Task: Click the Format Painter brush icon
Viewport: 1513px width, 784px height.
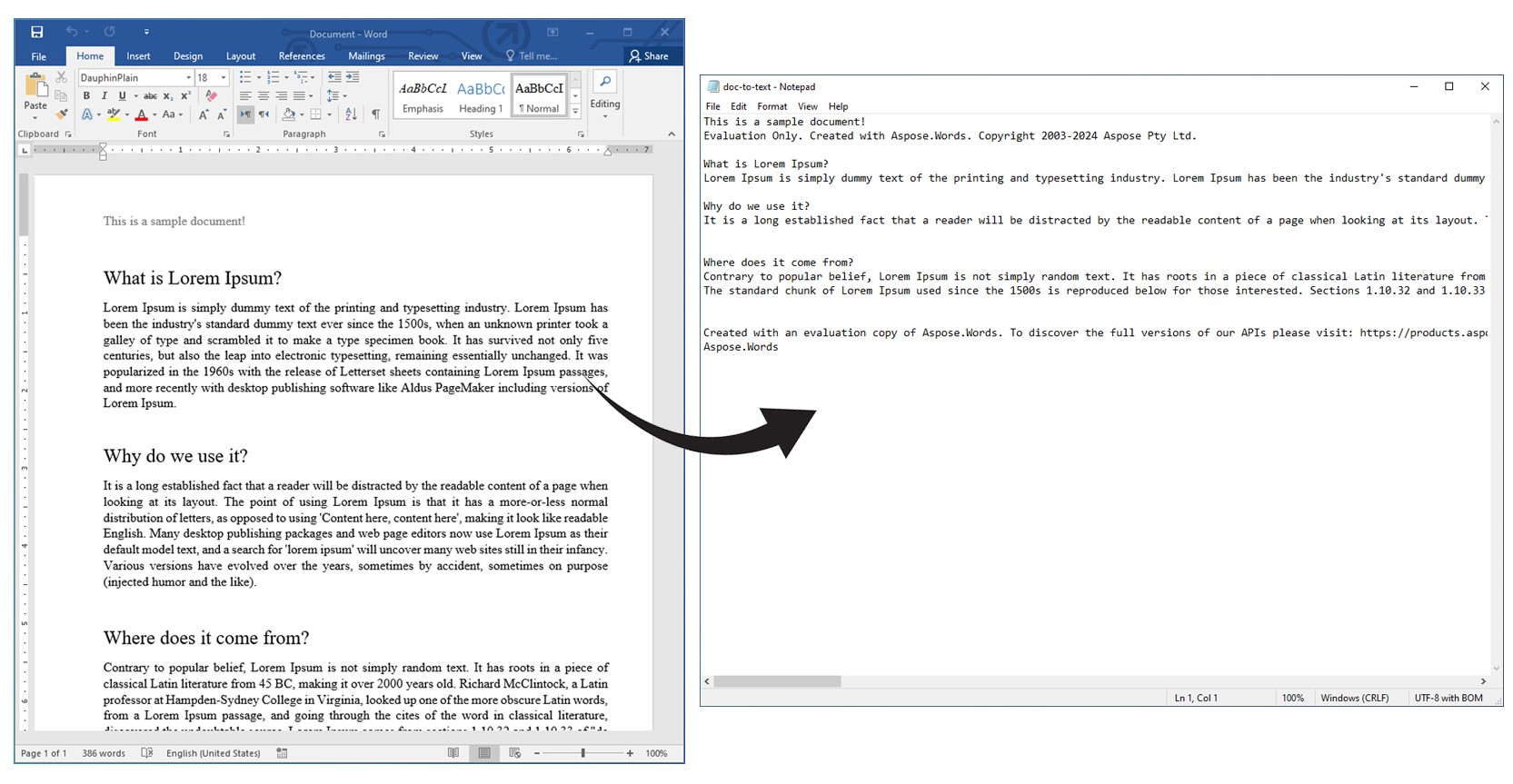Action: (x=62, y=114)
